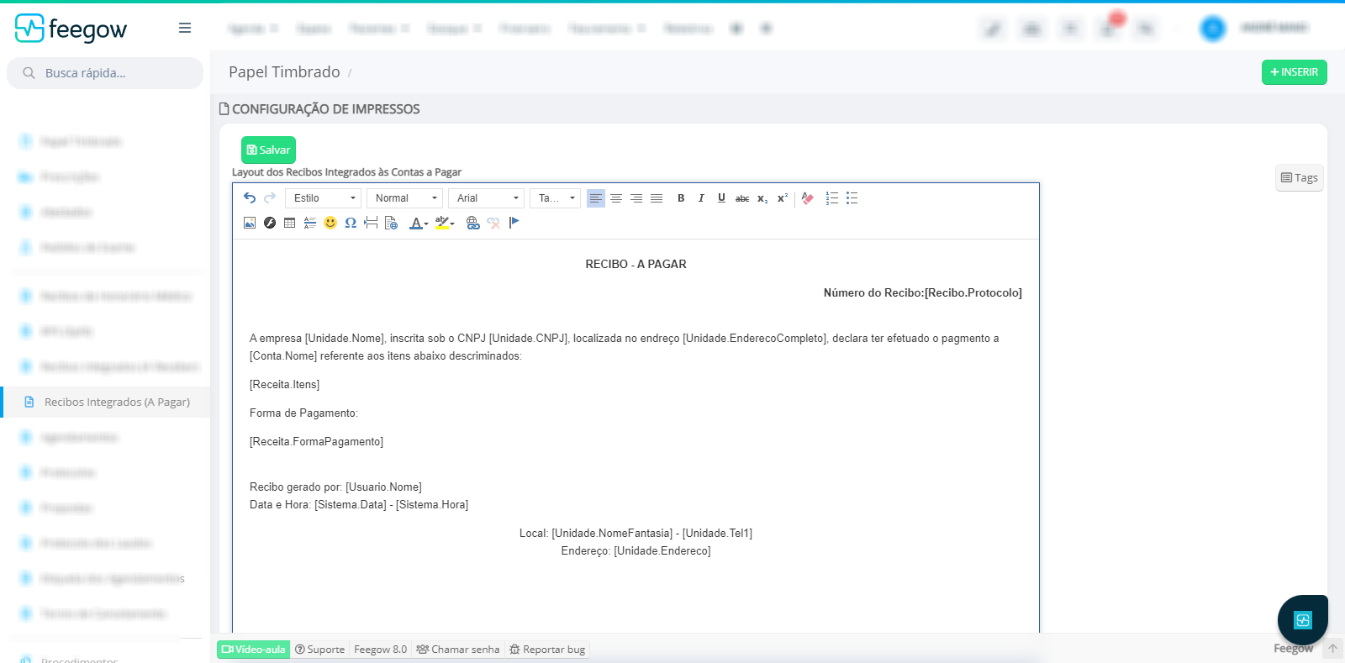Click the Recibo gerado por line
The image size is (1345, 663).
tap(336, 487)
